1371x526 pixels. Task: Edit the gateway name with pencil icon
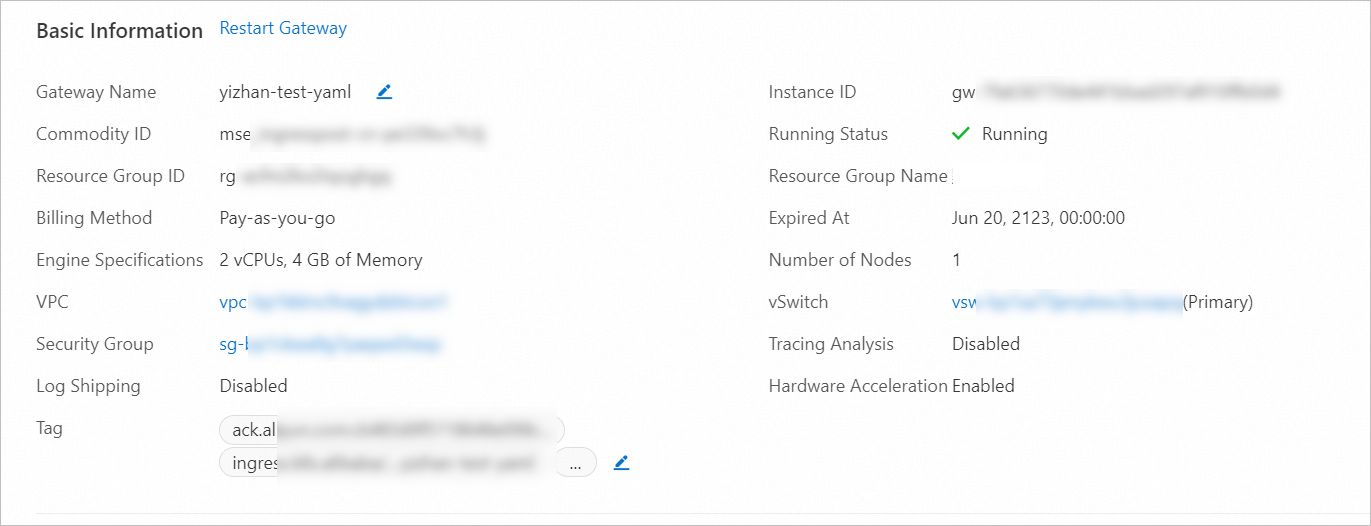(384, 92)
